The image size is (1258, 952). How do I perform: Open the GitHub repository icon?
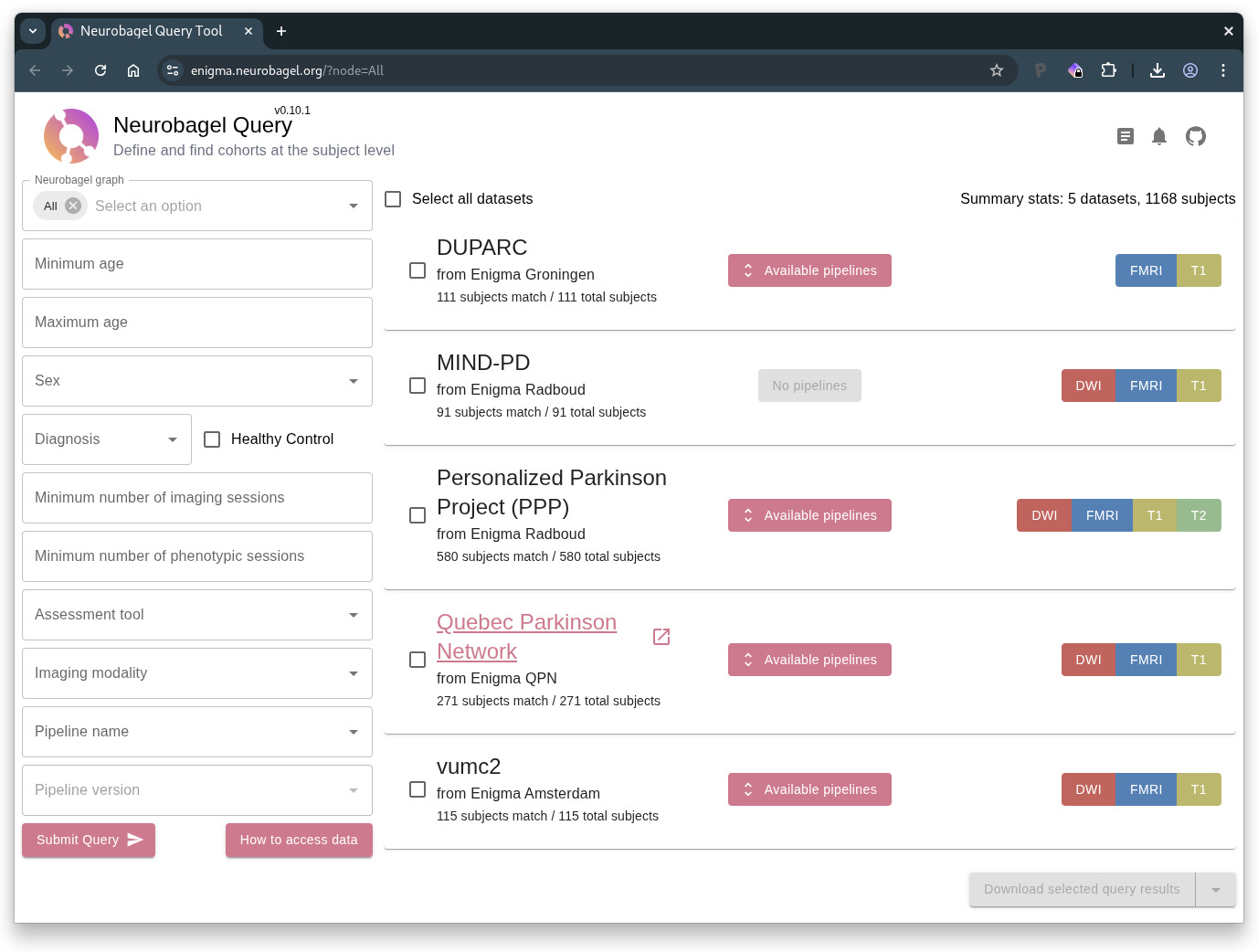point(1196,136)
